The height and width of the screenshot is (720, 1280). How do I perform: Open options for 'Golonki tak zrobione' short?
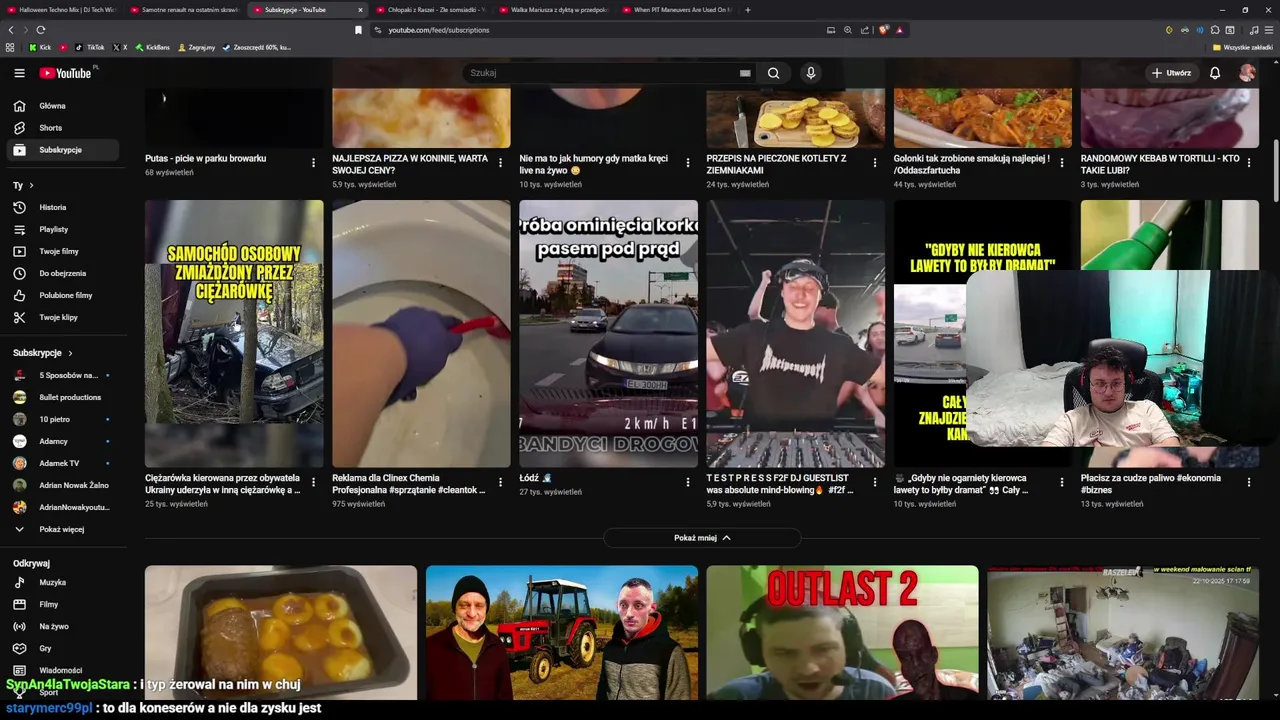coord(1062,163)
